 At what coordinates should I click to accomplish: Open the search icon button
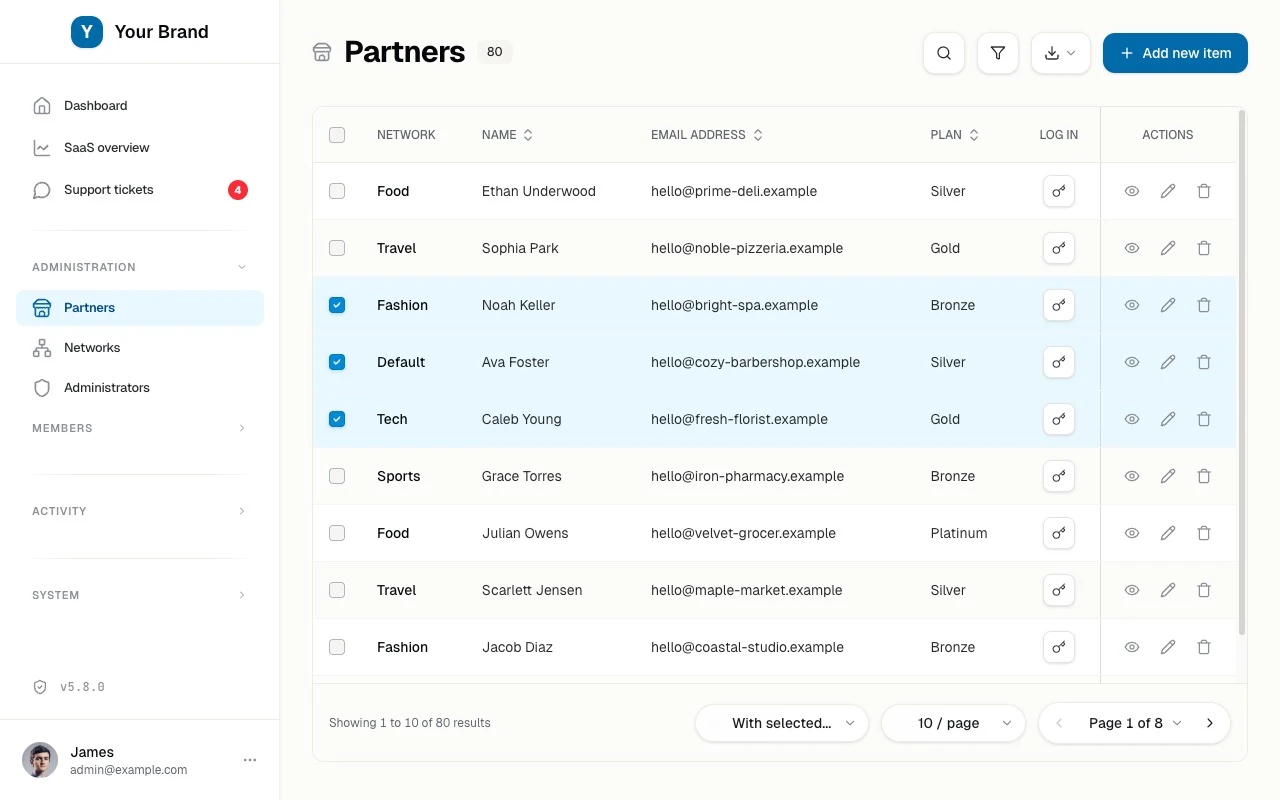pyautogui.click(x=944, y=53)
